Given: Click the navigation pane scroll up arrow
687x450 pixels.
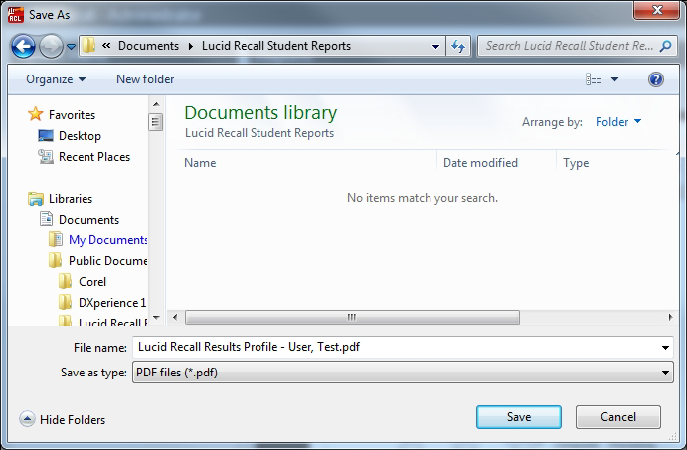Looking at the screenshot, I should (156, 104).
